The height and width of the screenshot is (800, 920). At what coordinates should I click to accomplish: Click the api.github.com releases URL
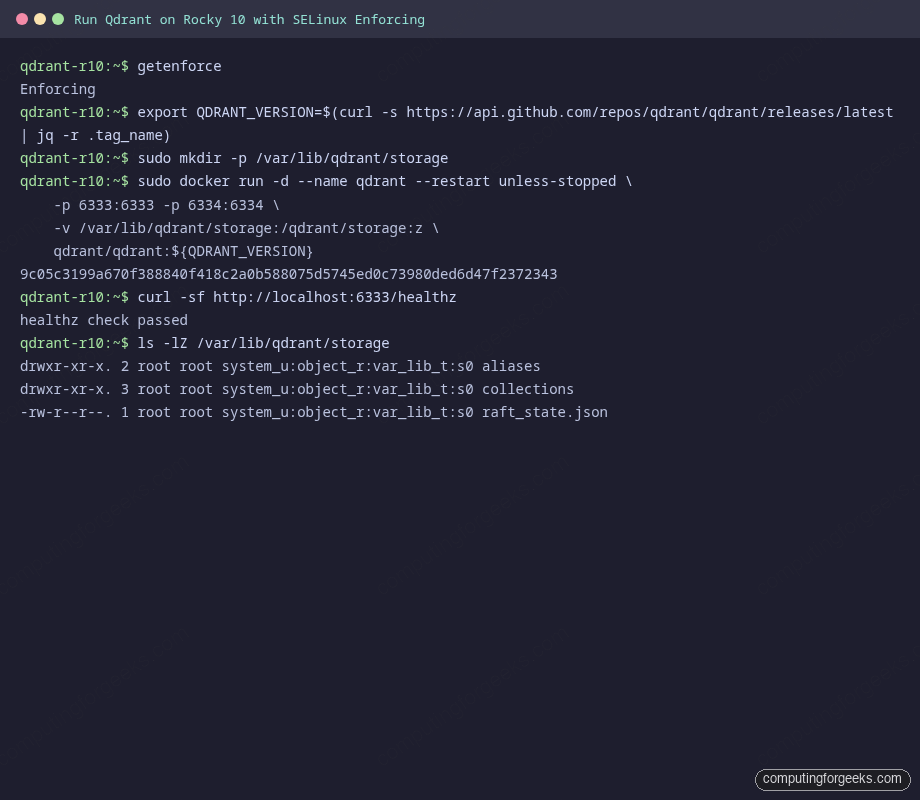click(650, 112)
